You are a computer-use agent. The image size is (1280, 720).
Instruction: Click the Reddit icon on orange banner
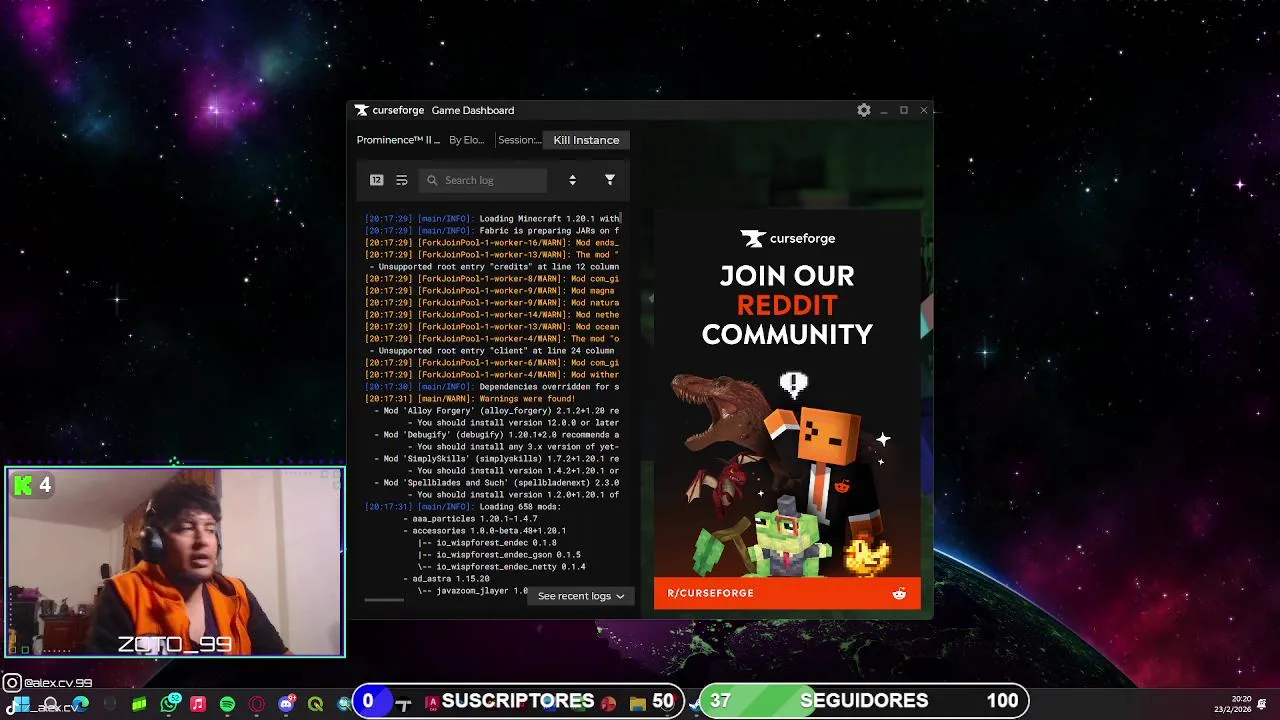point(899,593)
